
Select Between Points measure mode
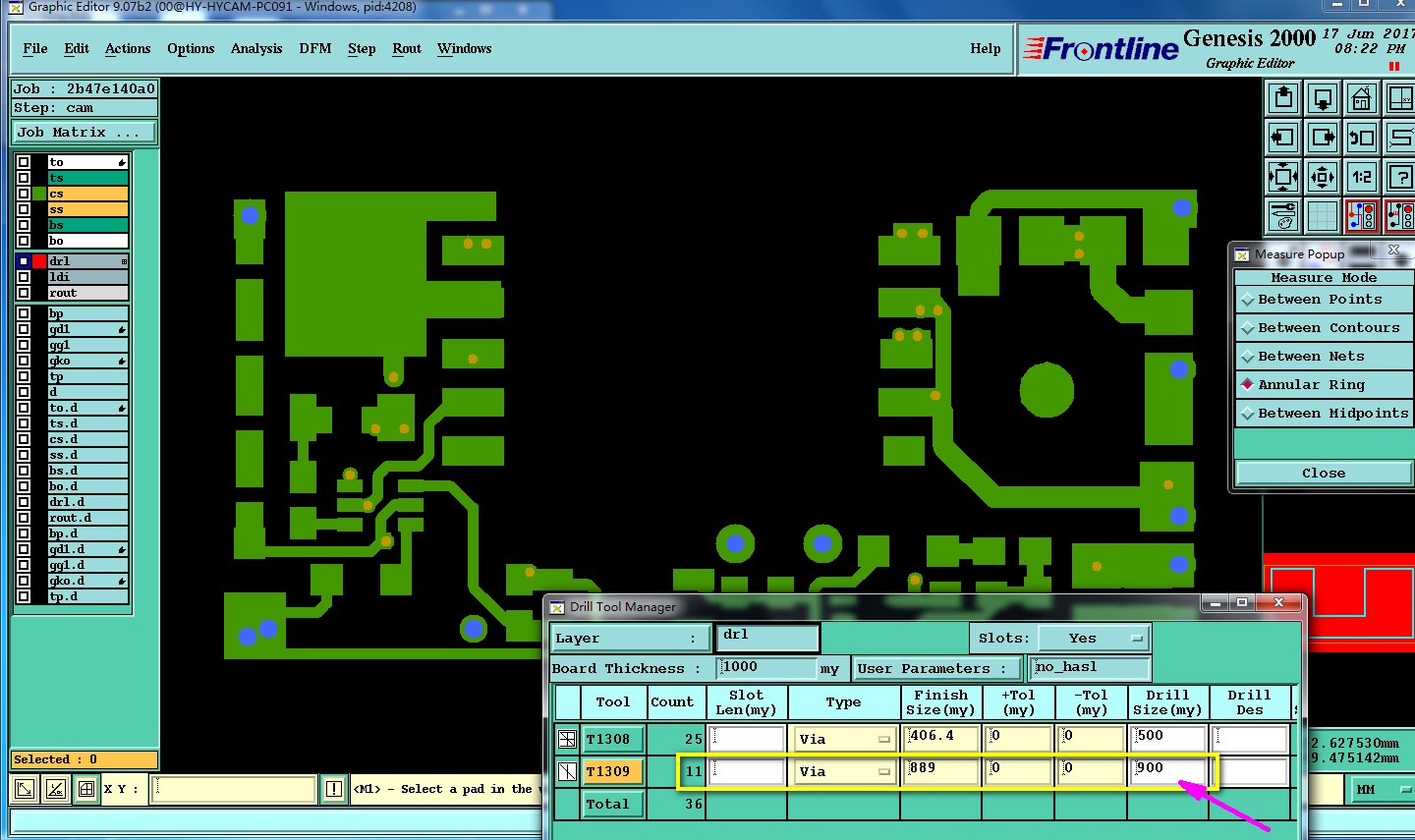pyautogui.click(x=1324, y=300)
